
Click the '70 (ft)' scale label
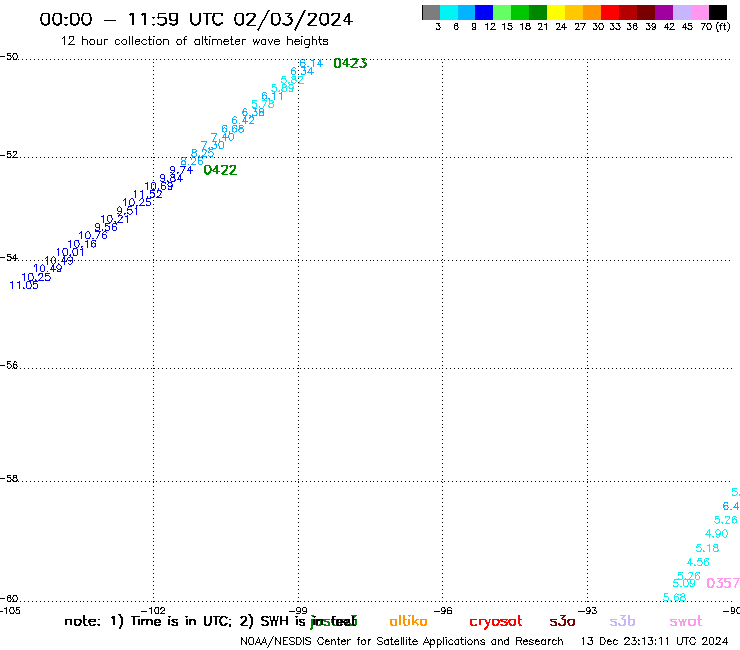[x=715, y=27]
